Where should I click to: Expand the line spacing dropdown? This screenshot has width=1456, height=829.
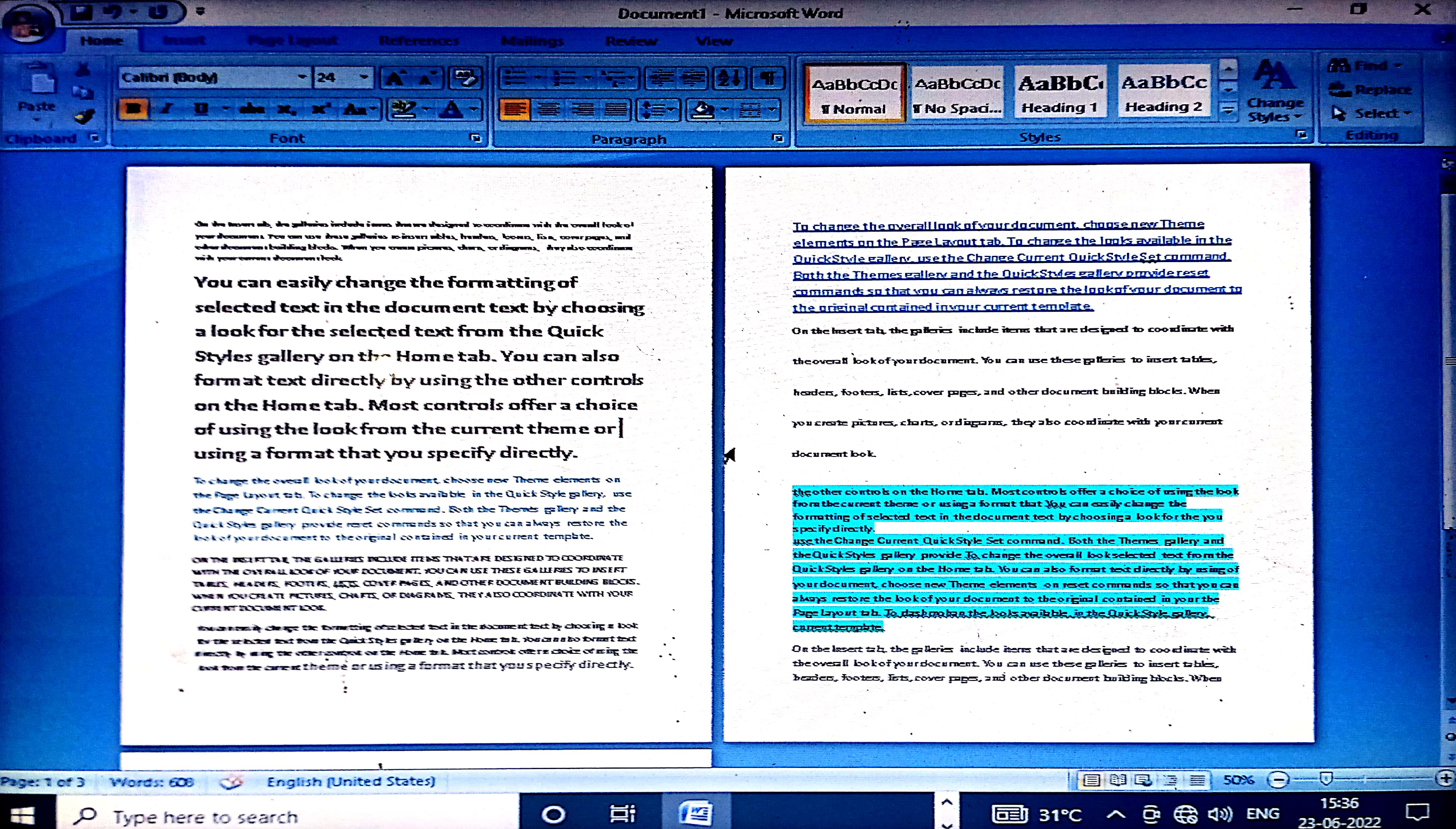[x=671, y=109]
